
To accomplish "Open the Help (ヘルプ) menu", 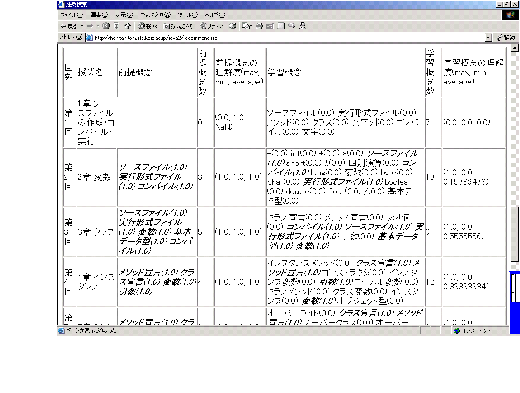I will (215, 15).
